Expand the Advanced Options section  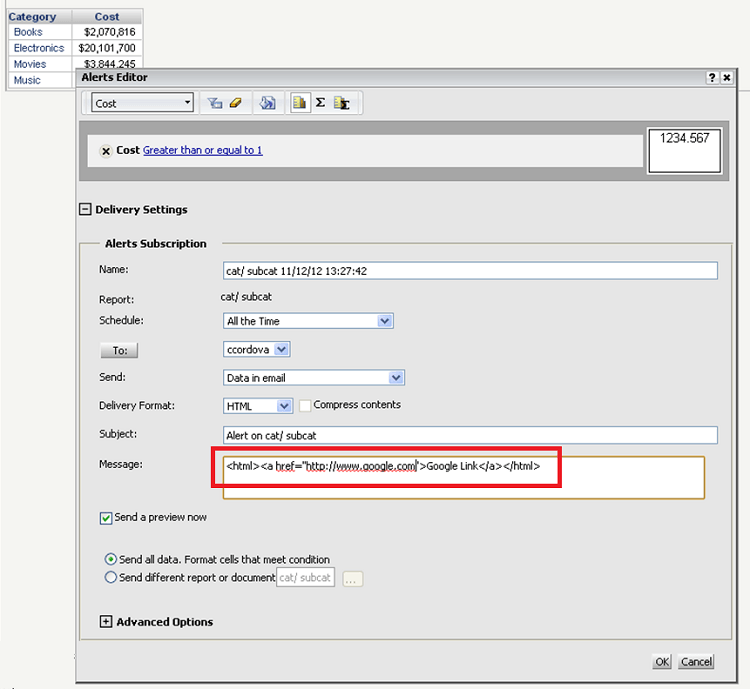click(106, 622)
